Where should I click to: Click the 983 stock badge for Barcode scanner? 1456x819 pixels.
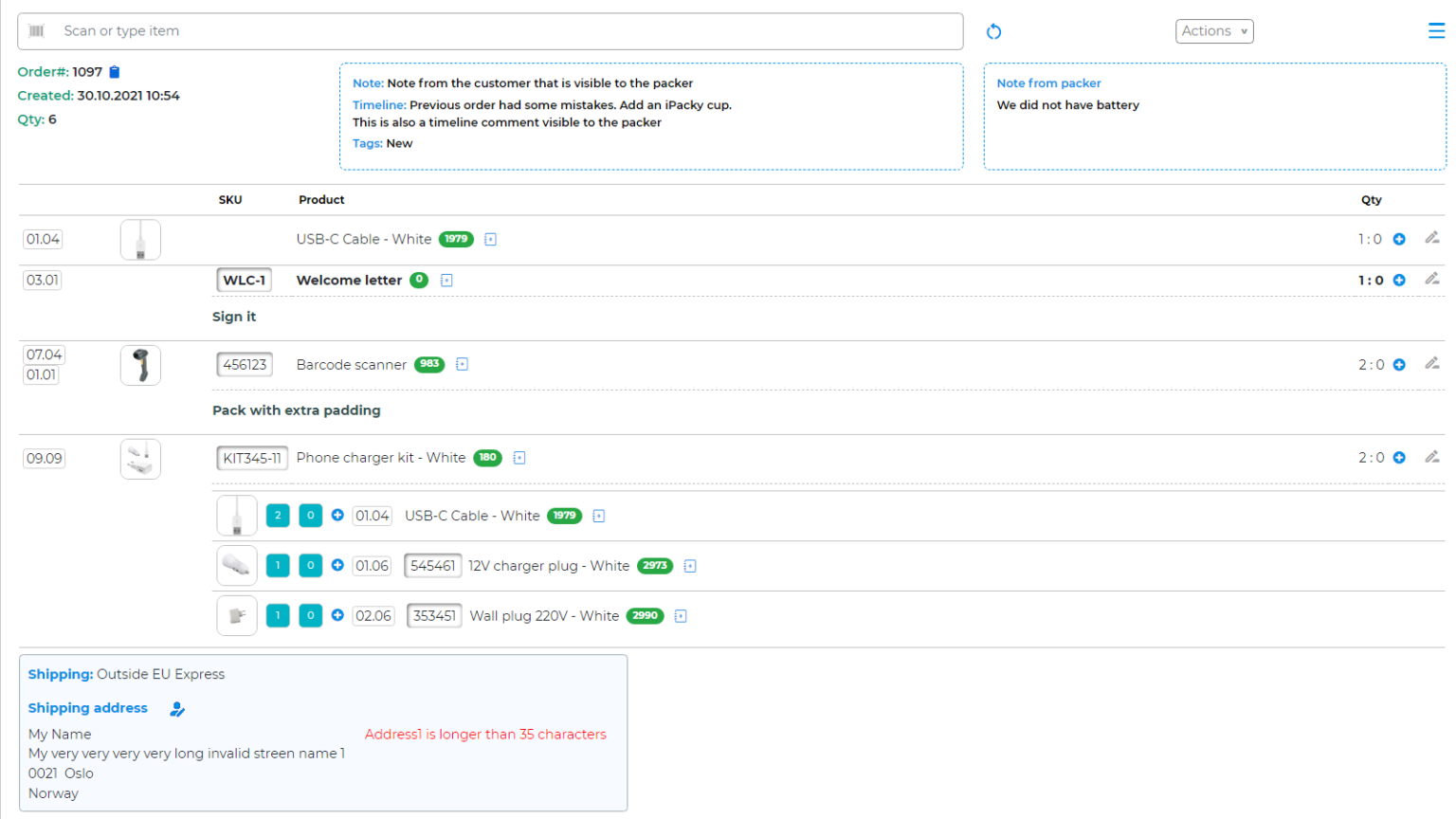click(429, 364)
